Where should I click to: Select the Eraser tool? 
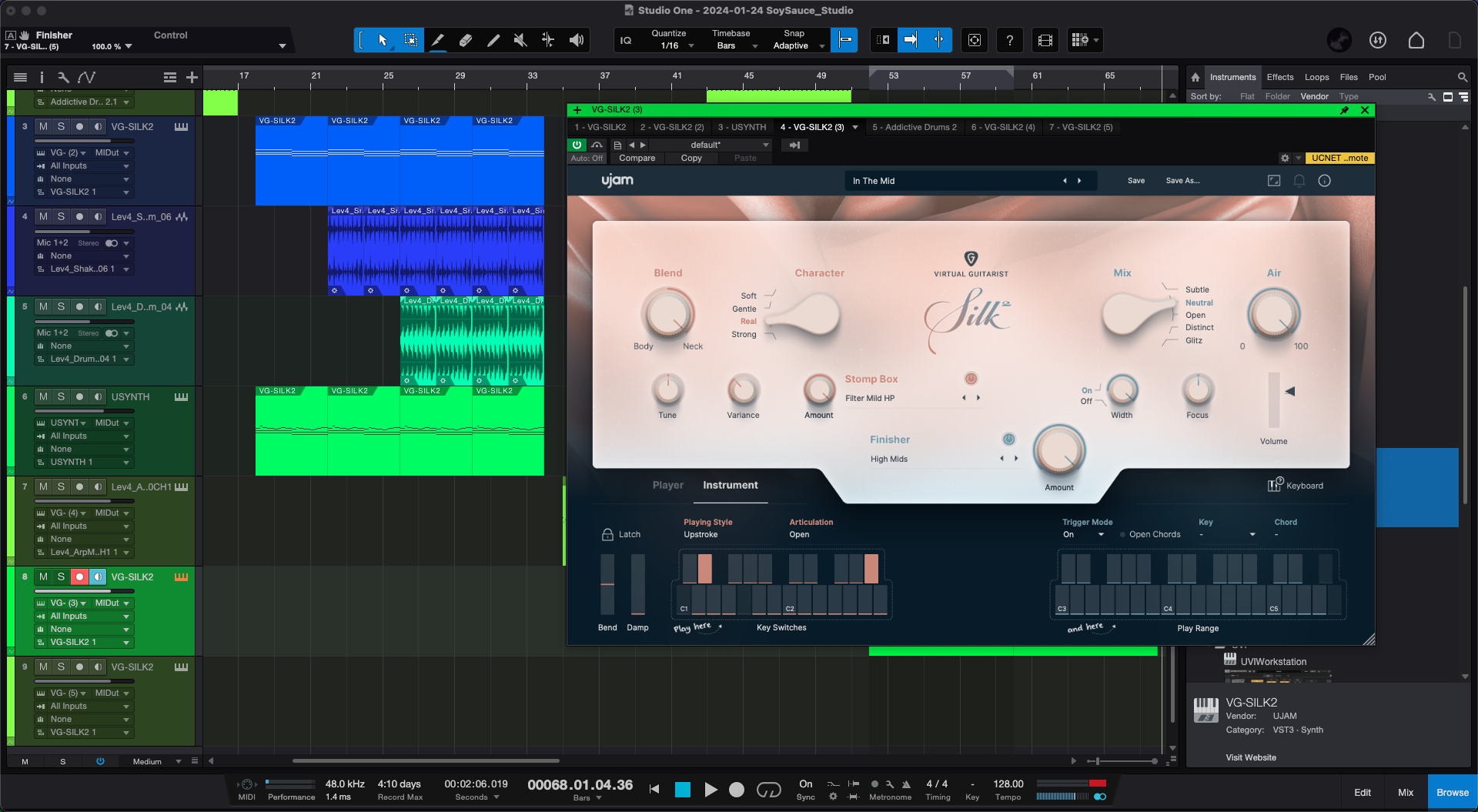[465, 40]
